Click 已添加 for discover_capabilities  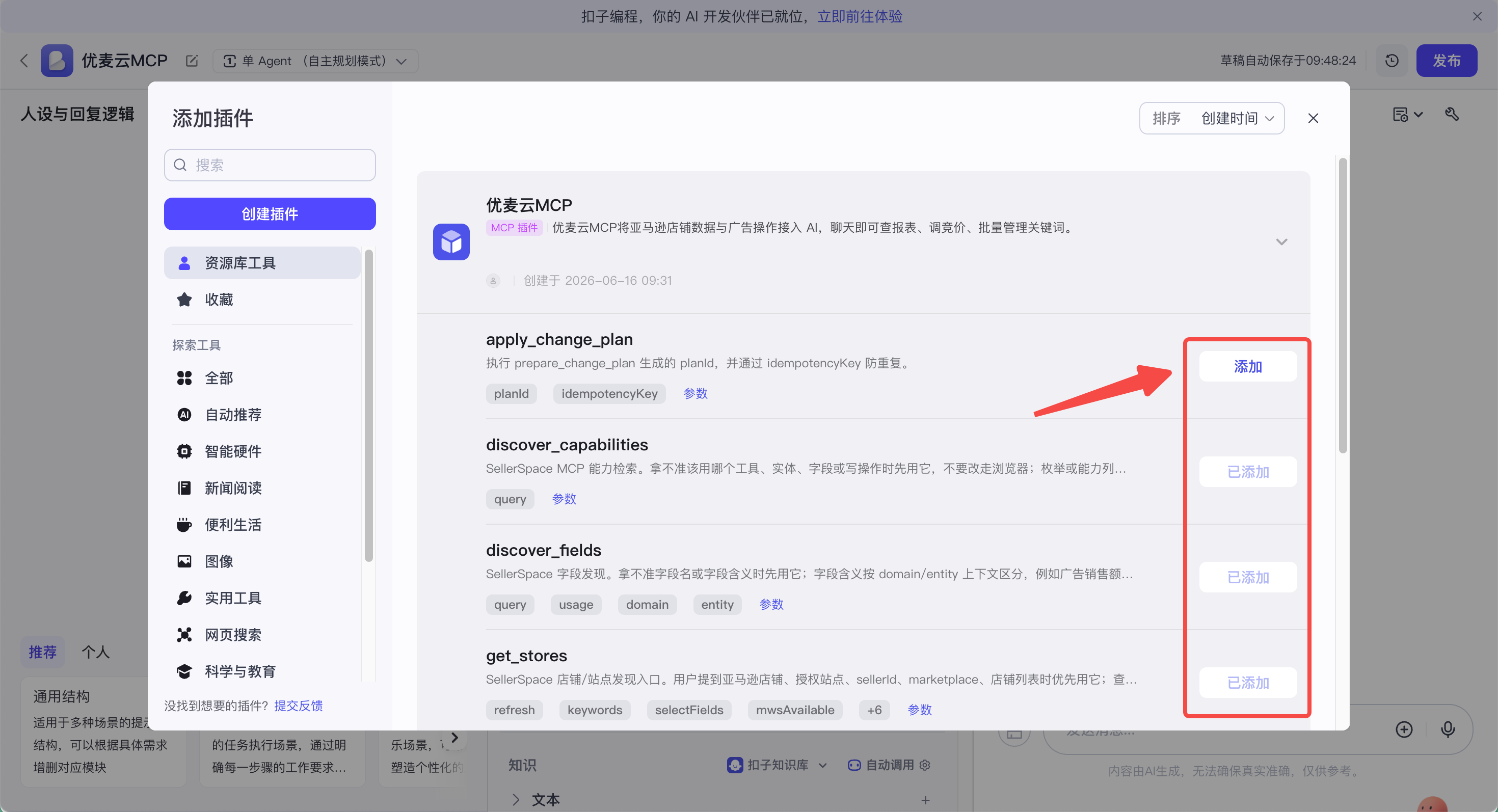[1248, 472]
